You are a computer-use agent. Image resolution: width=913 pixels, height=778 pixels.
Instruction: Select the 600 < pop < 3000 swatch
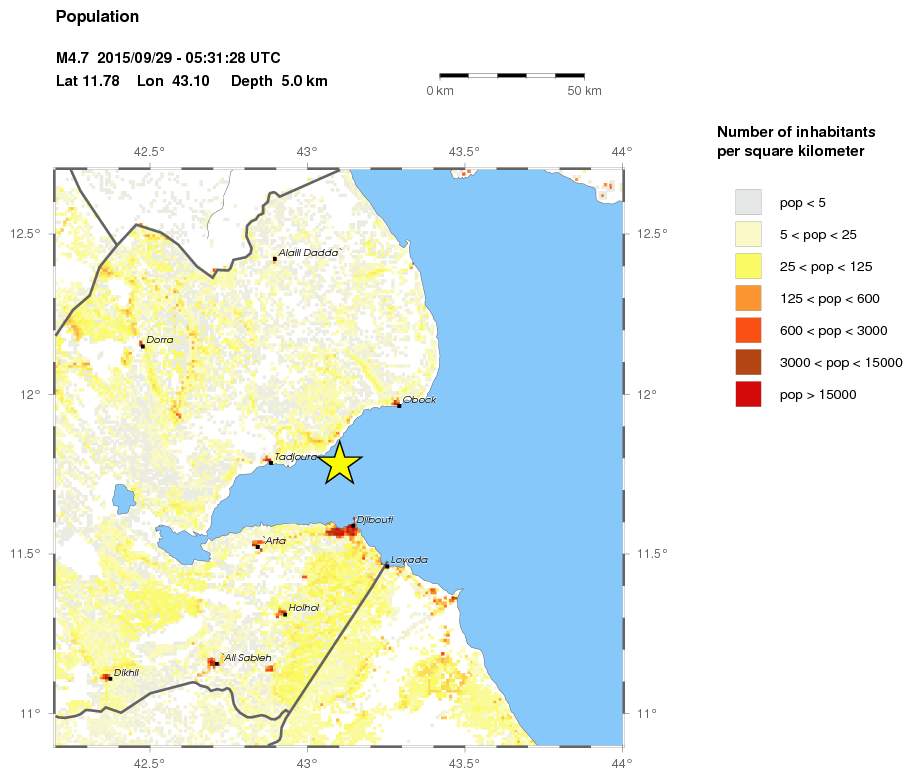click(748, 330)
